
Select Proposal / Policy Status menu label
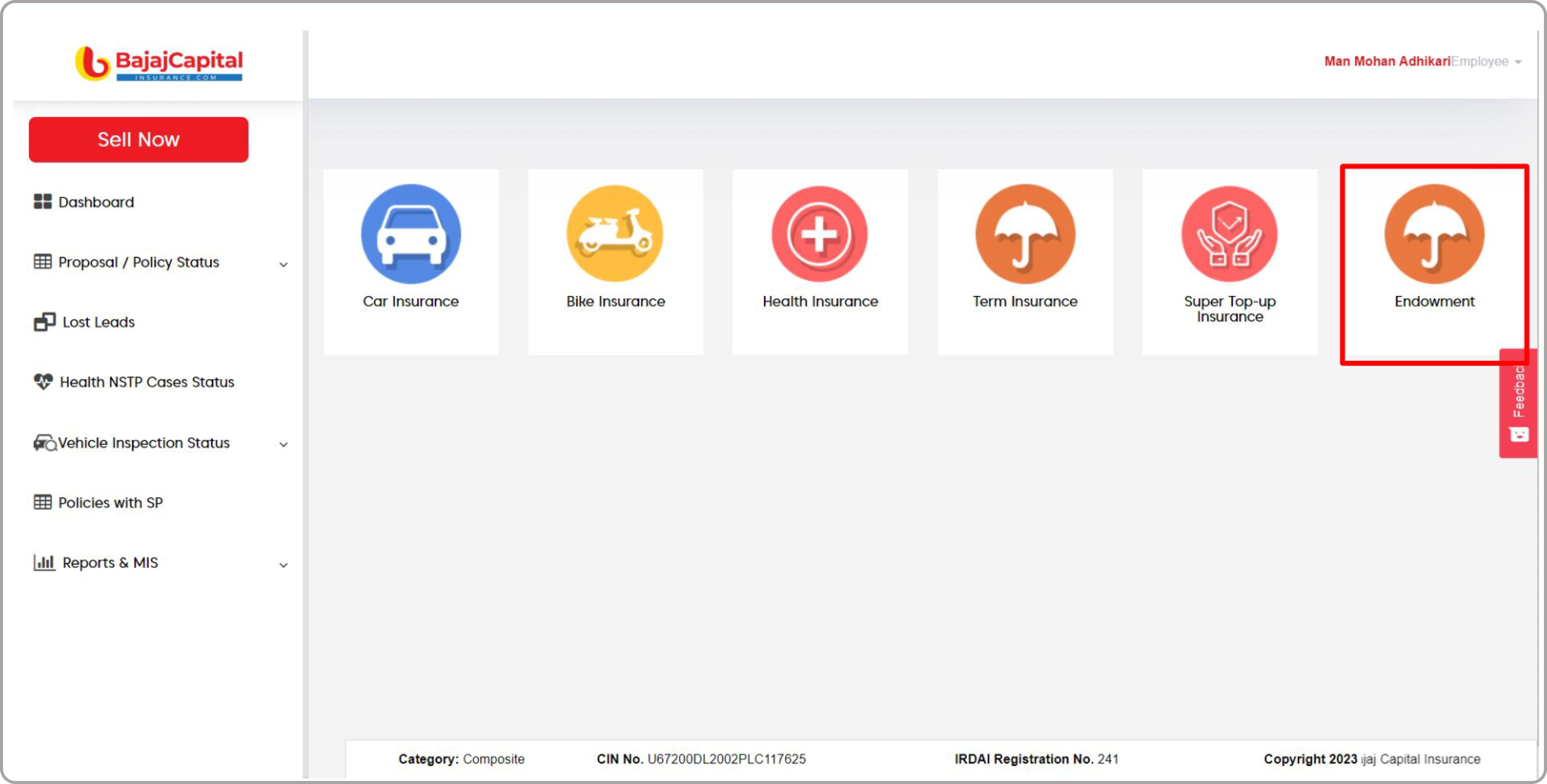click(139, 262)
